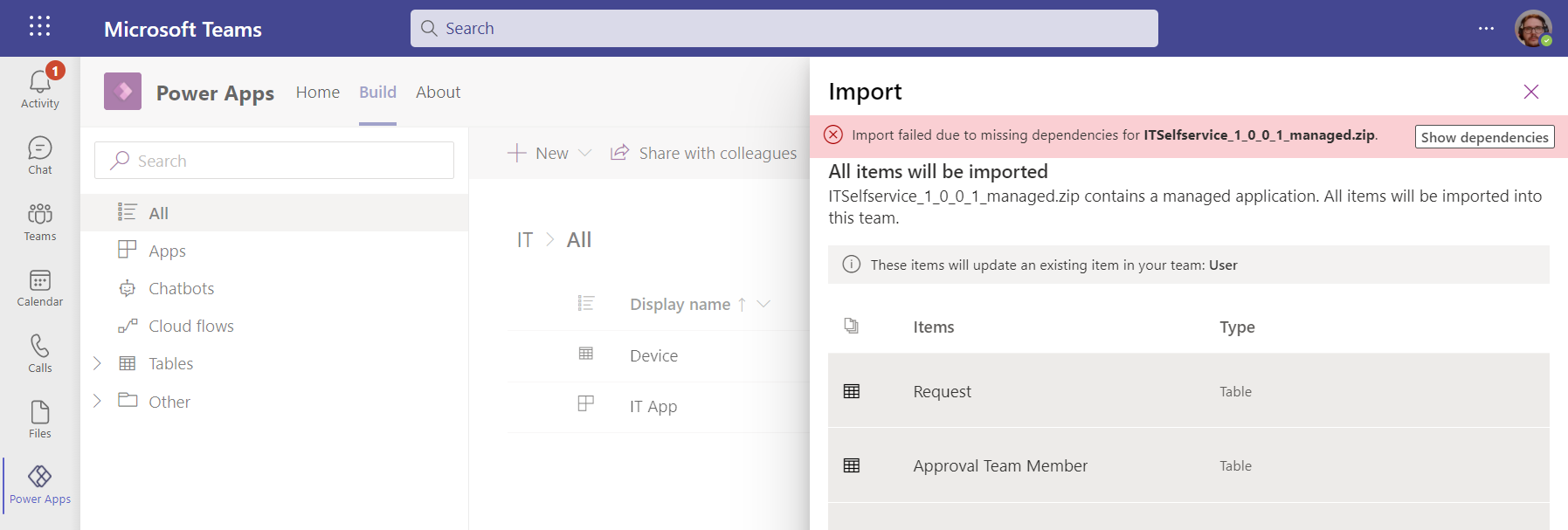This screenshot has width=1568, height=530.
Task: Select the Device row
Action: click(x=659, y=355)
